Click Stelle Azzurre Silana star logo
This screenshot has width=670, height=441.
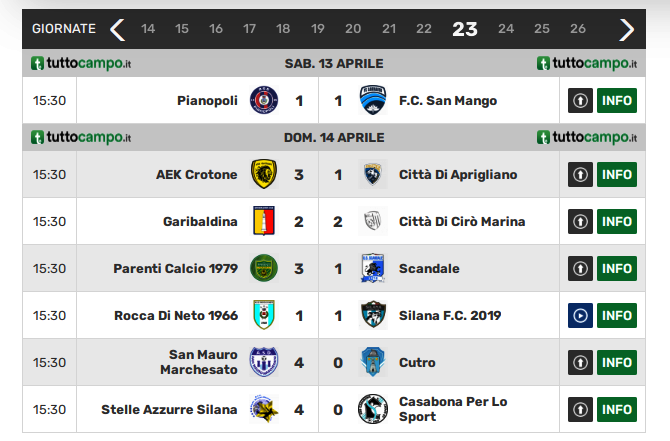tap(264, 409)
